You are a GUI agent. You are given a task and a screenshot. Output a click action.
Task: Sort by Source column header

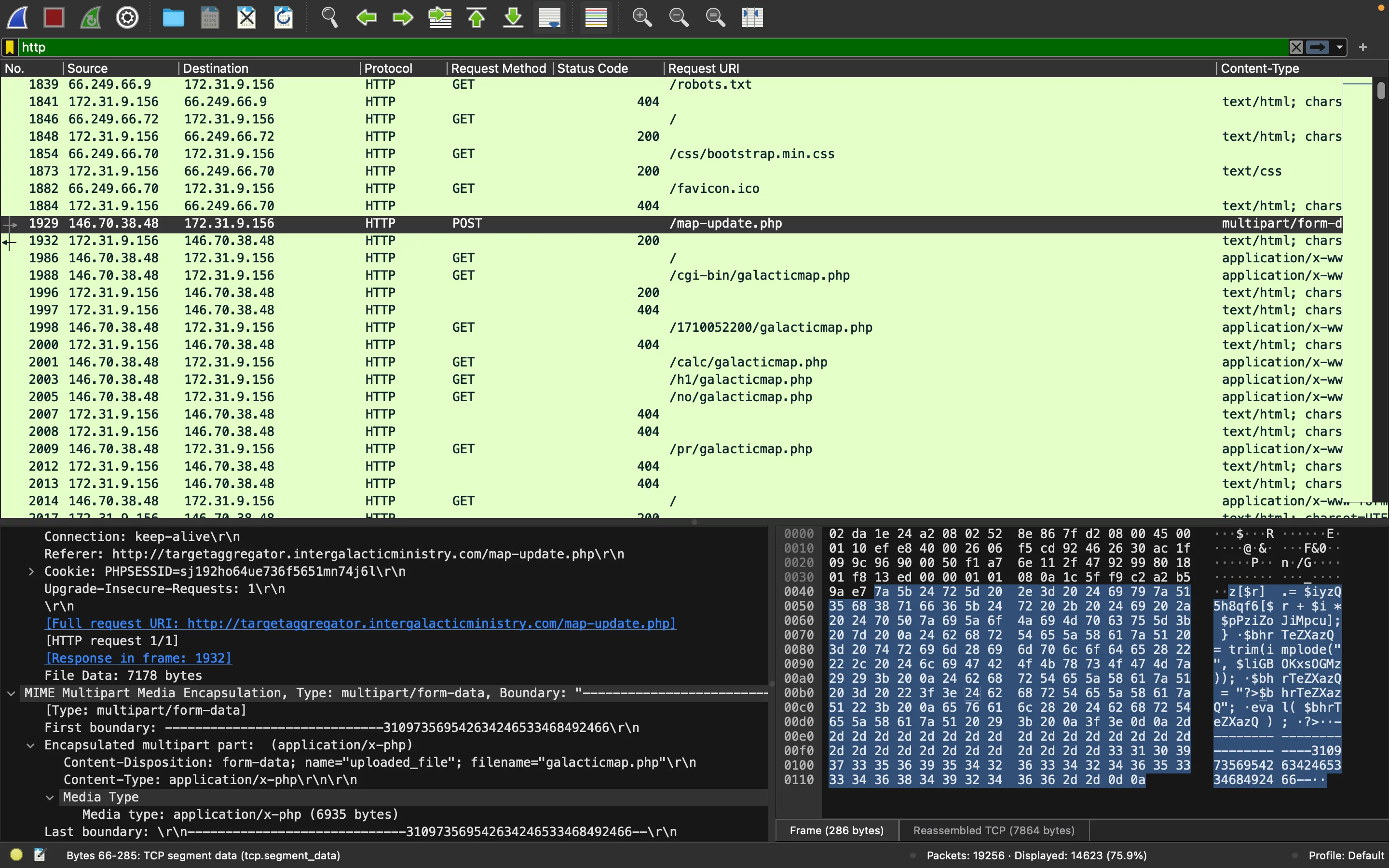(121, 68)
